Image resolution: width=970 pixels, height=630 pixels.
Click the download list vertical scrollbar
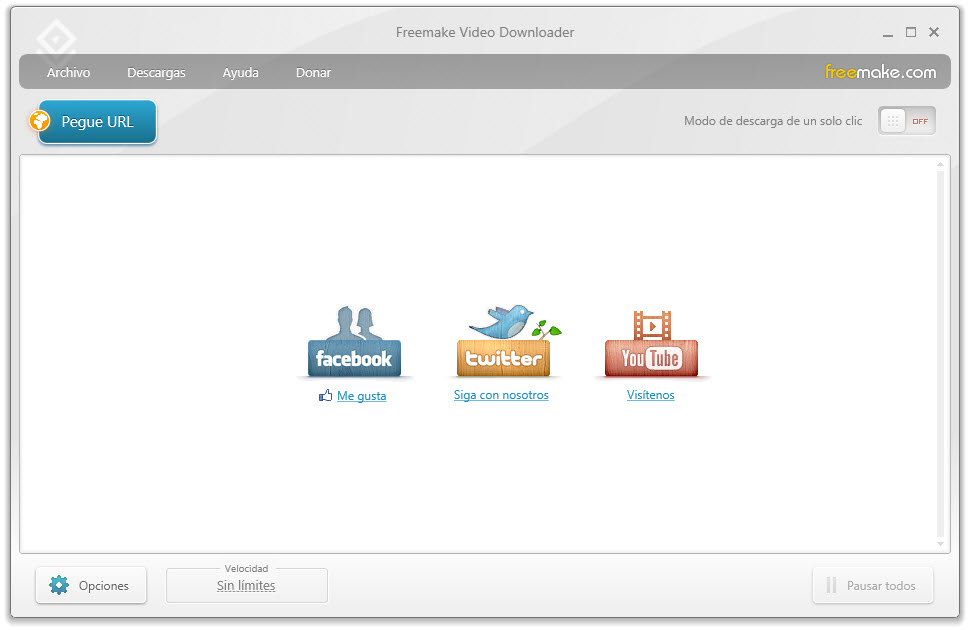(940, 354)
